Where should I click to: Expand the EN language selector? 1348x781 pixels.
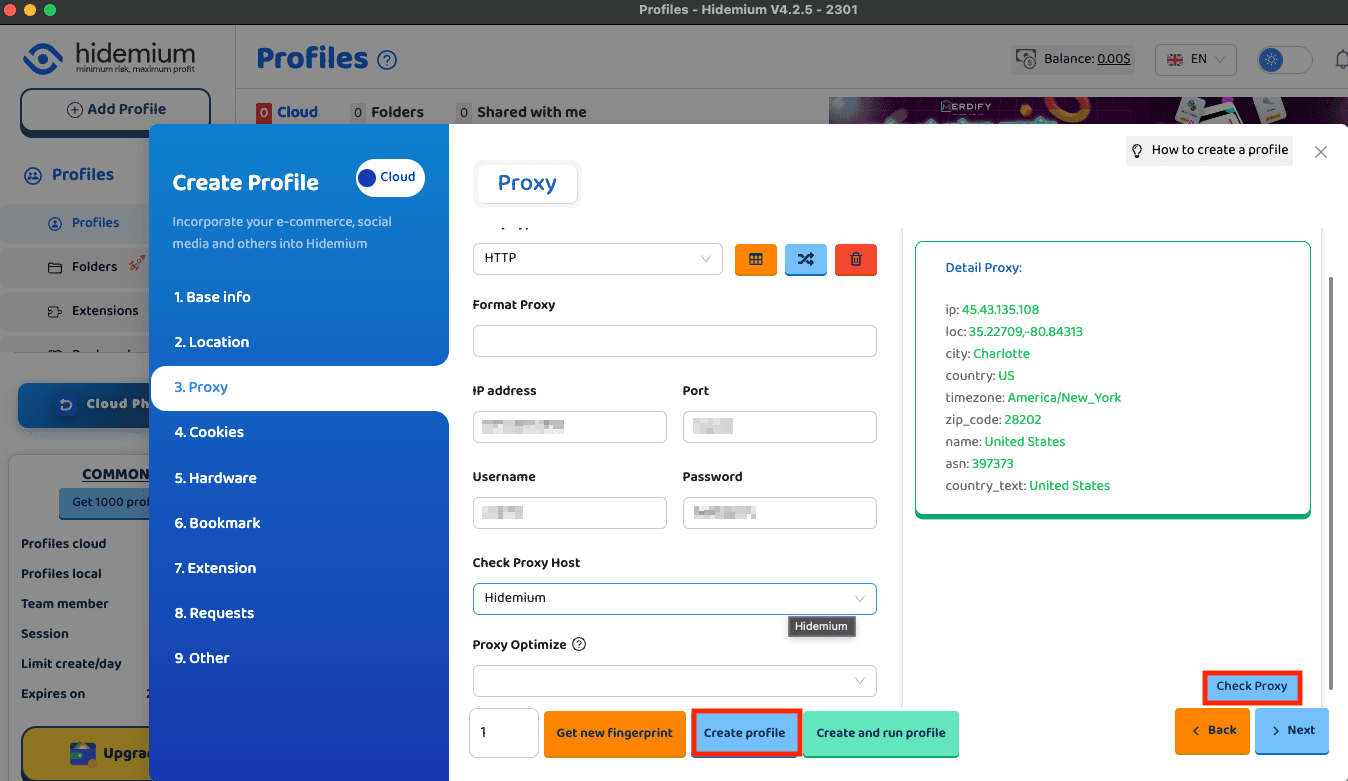[1195, 59]
